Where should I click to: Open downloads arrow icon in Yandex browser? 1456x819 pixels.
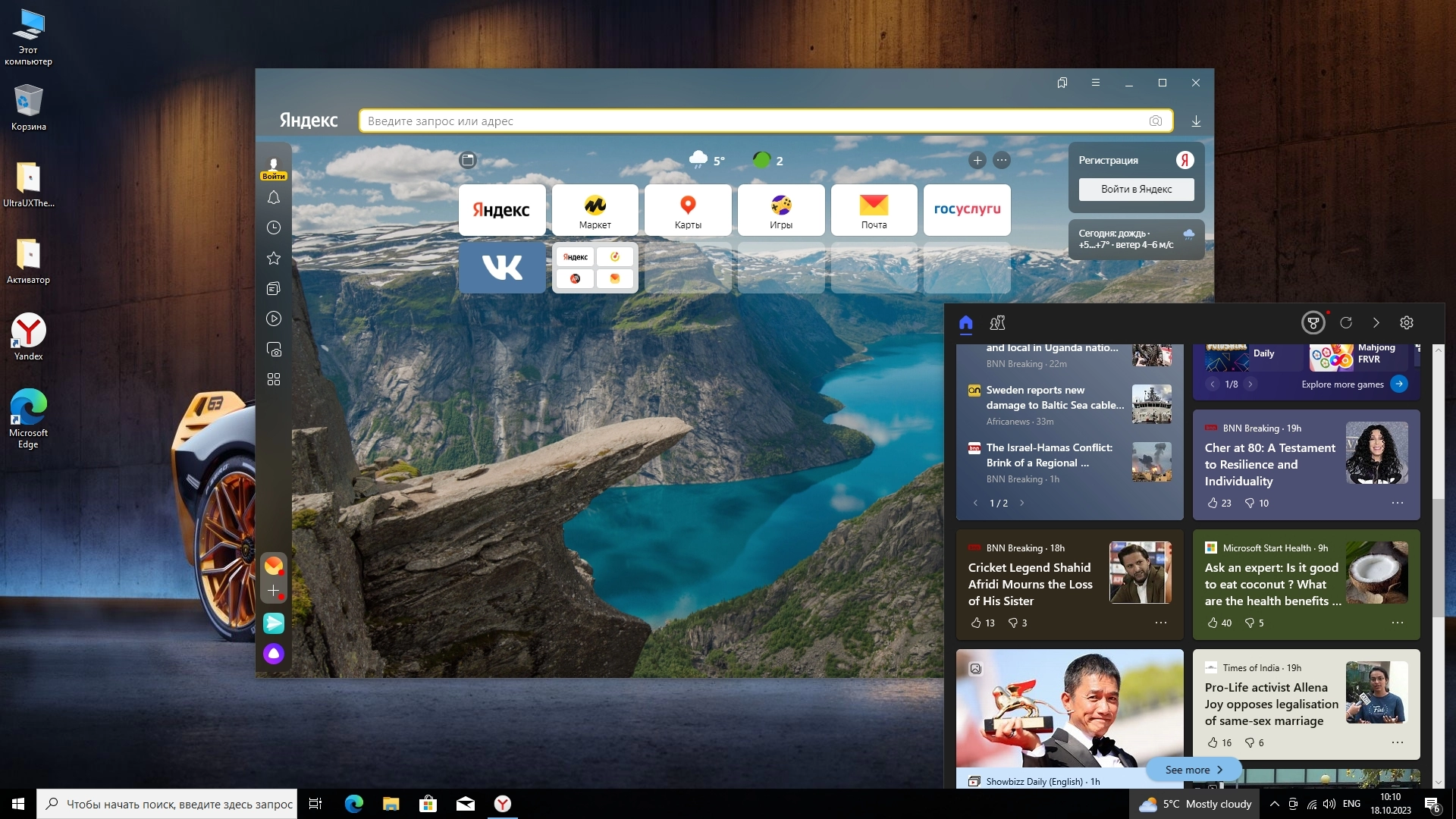pos(1196,121)
